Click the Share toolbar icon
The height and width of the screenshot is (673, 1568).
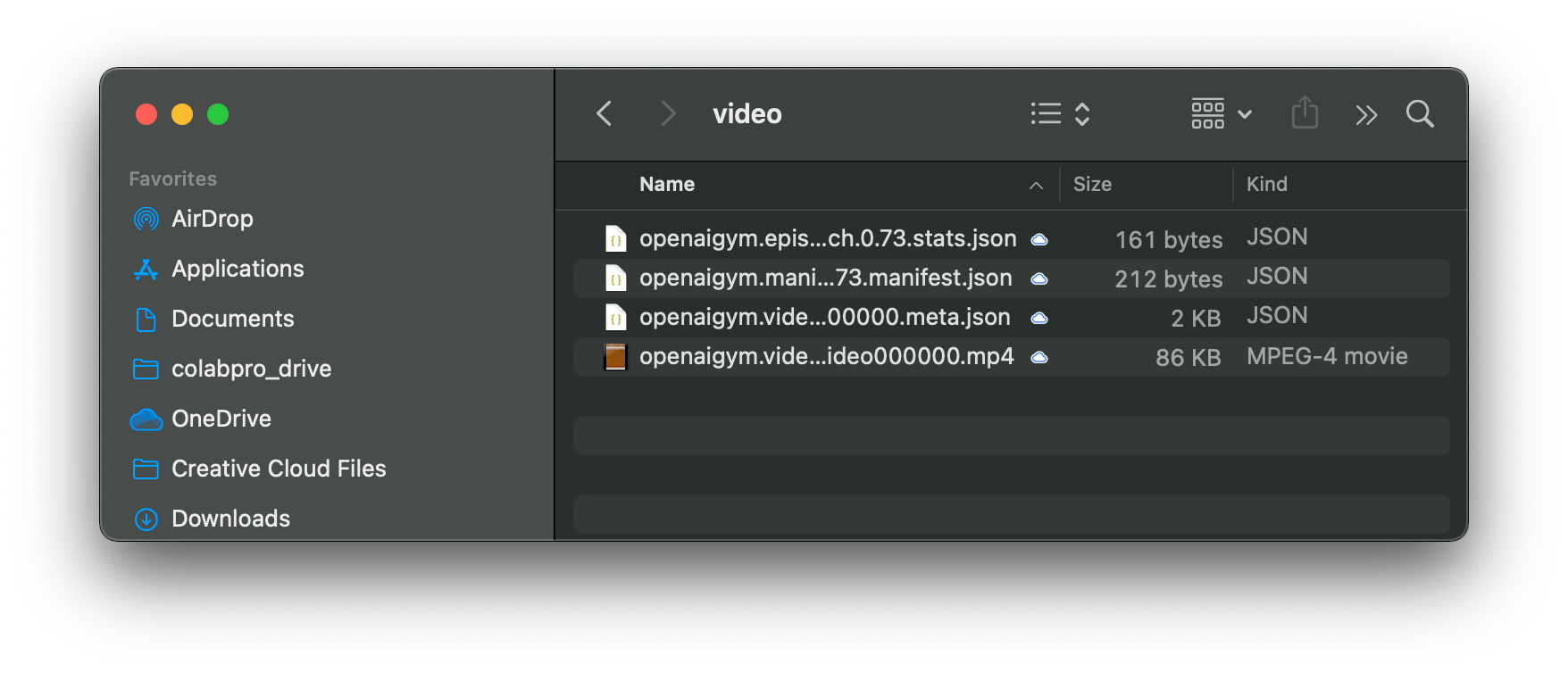1305,112
